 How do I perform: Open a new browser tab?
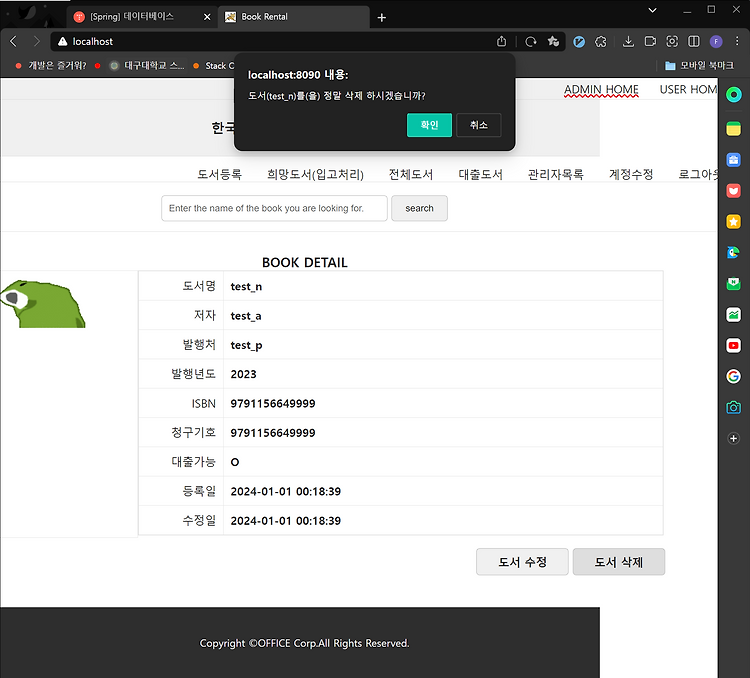(382, 18)
